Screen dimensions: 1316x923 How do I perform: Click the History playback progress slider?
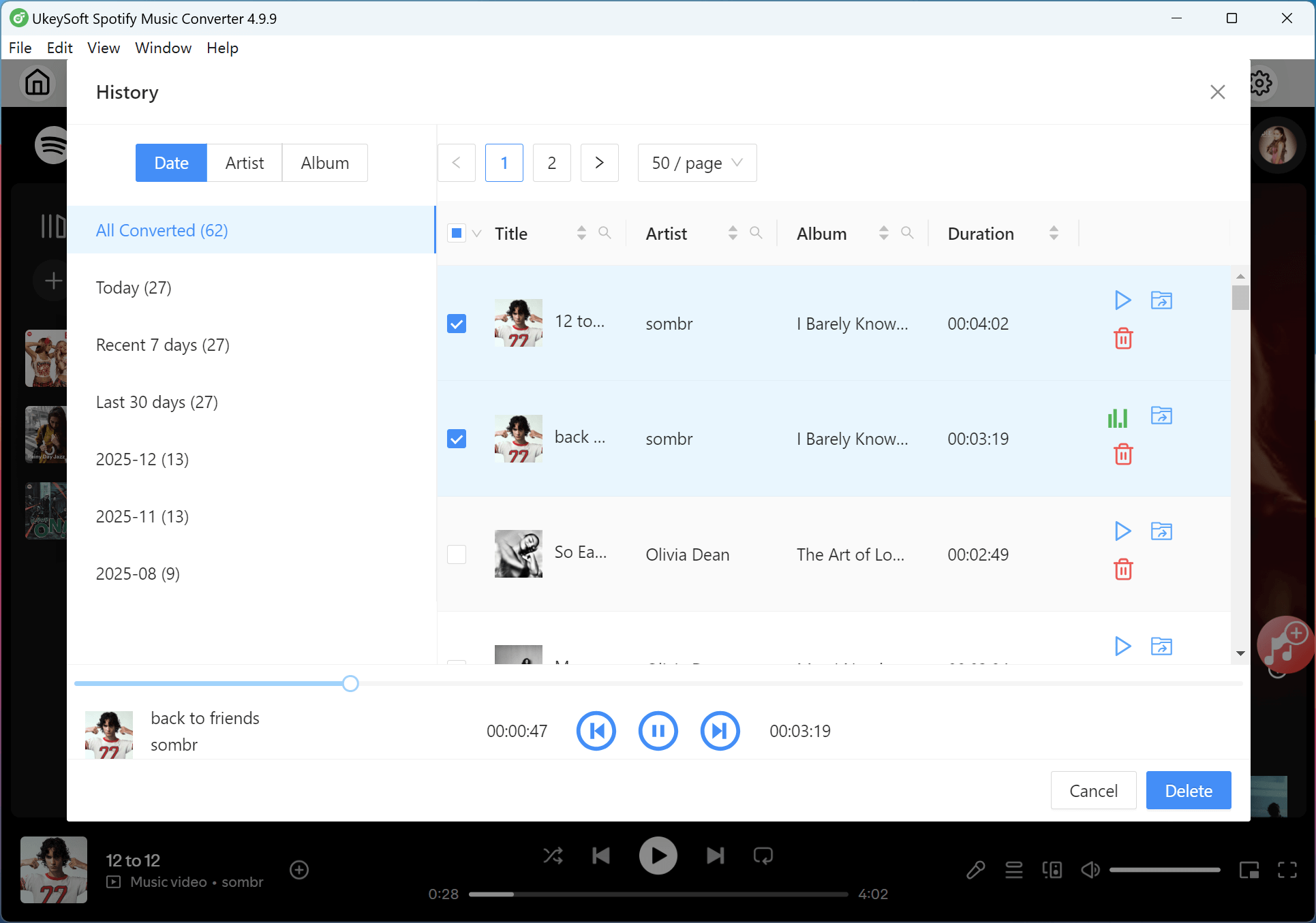point(350,683)
